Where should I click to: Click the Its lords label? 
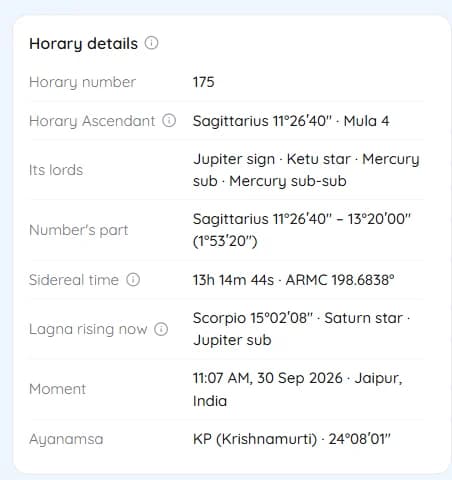click(56, 170)
